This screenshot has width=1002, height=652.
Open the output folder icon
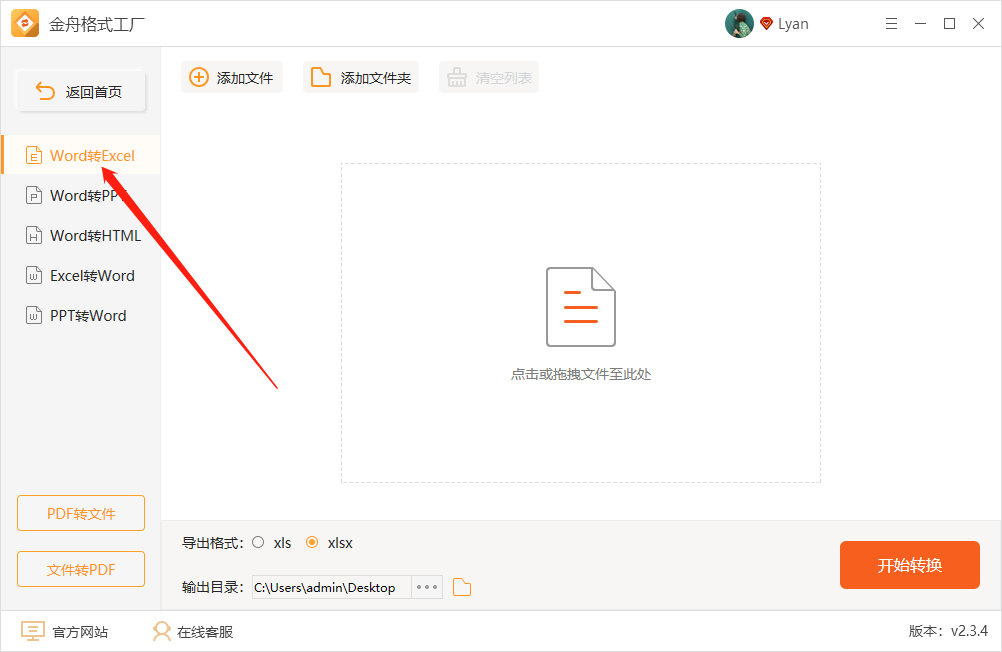point(461,587)
